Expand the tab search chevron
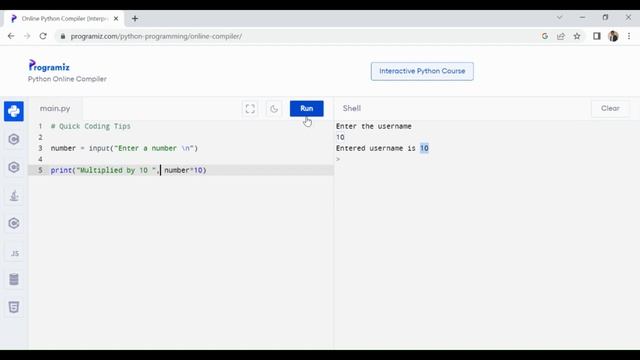 coord(560,18)
